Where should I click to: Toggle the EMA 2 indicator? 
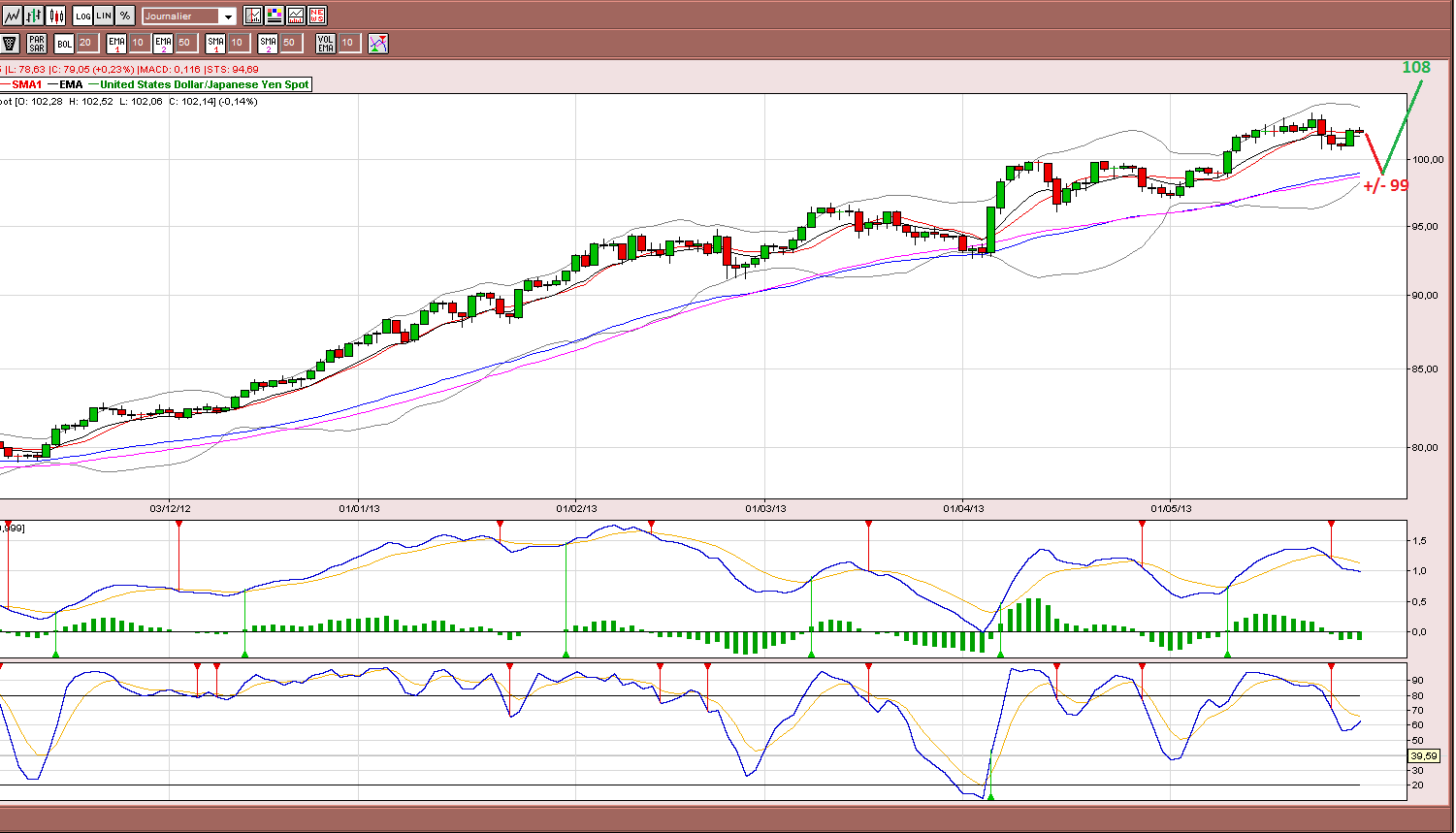point(163,43)
